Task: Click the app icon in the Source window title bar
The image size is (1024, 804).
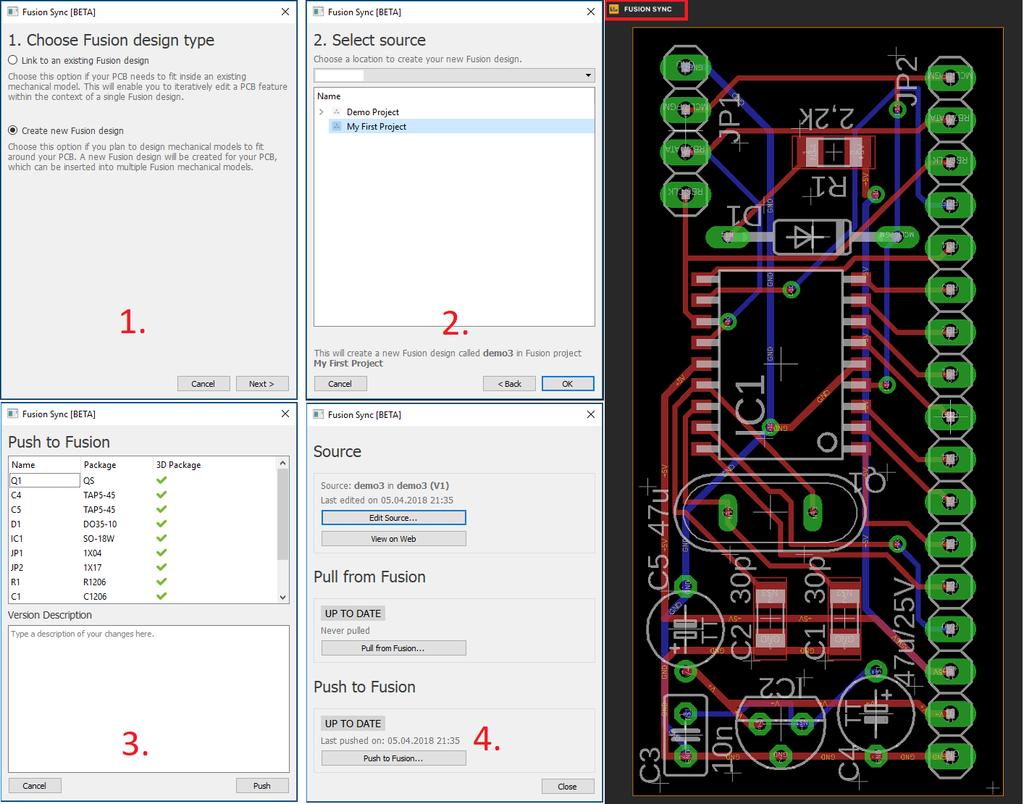Action: tap(318, 414)
